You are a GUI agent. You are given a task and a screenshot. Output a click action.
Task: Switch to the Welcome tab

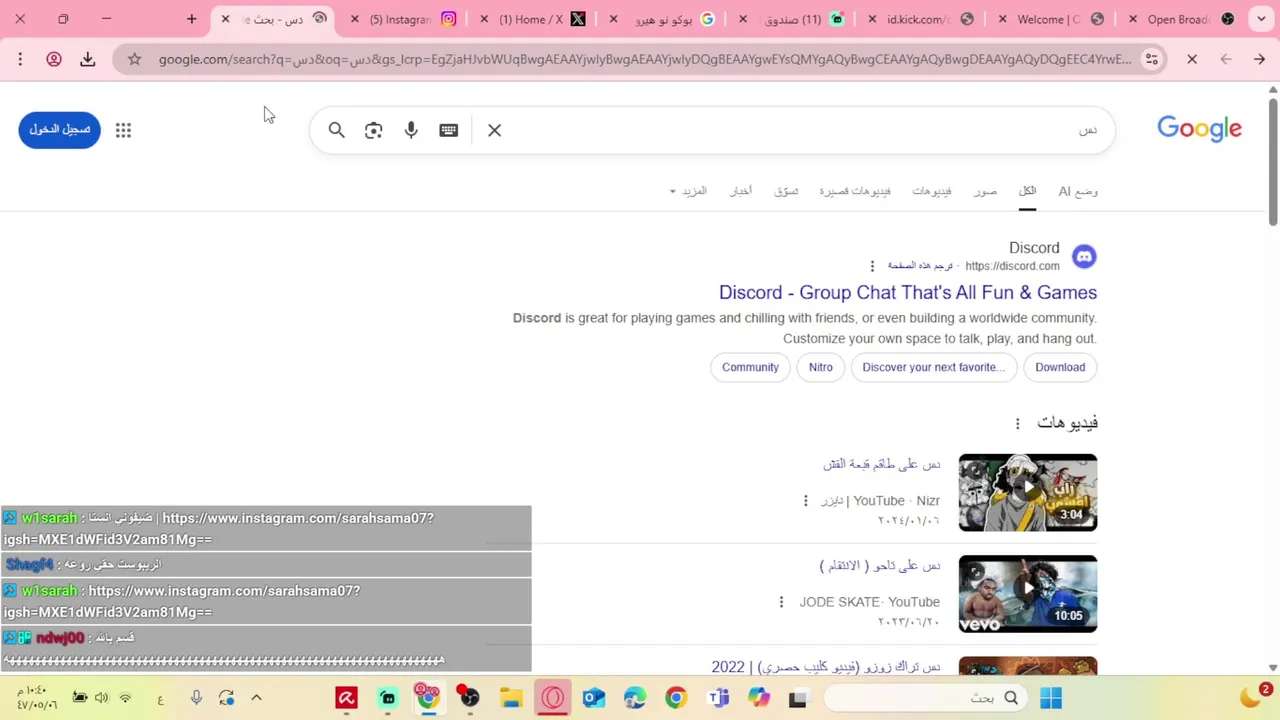(x=1050, y=19)
